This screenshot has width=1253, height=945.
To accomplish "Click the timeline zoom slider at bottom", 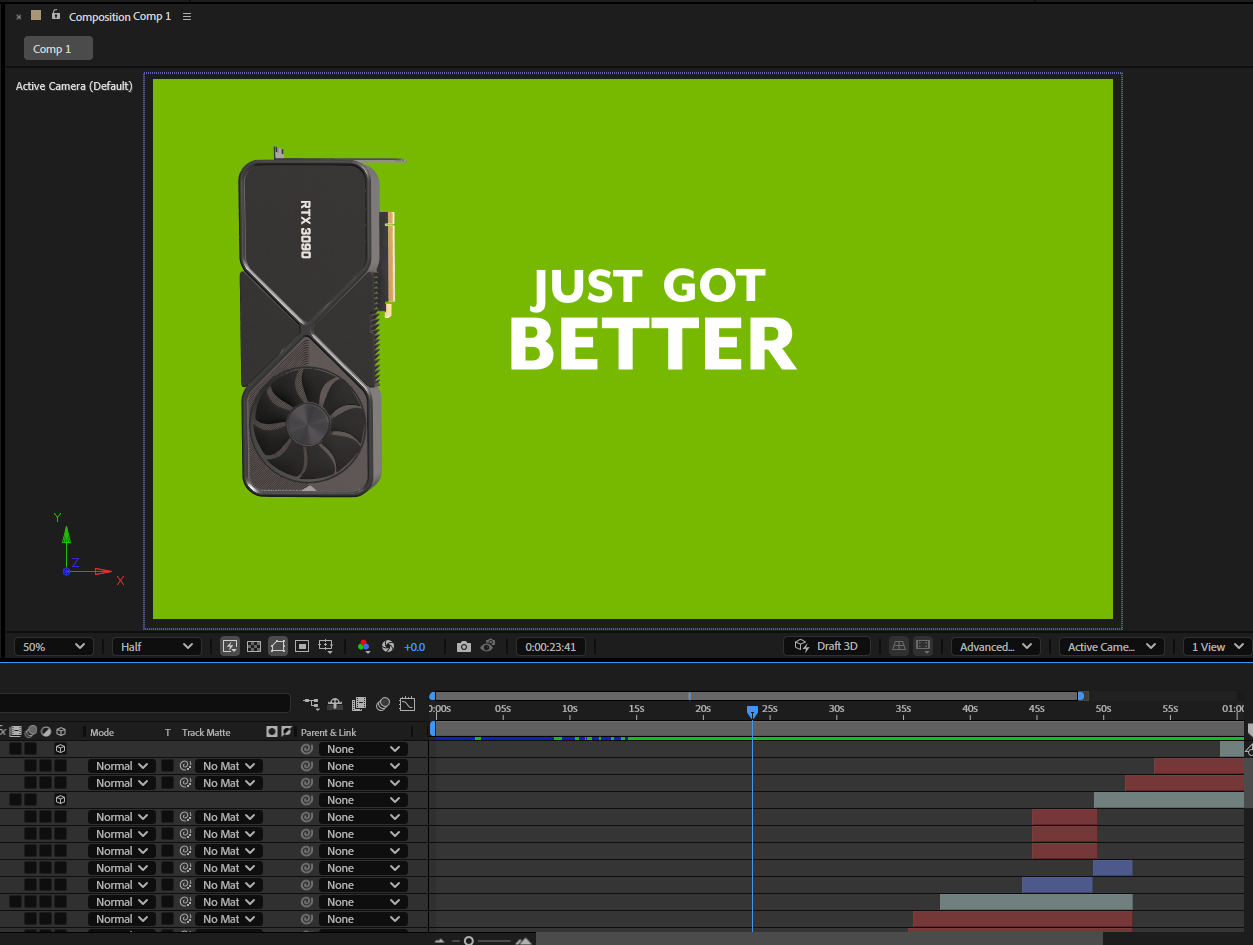I will pyautogui.click(x=469, y=941).
